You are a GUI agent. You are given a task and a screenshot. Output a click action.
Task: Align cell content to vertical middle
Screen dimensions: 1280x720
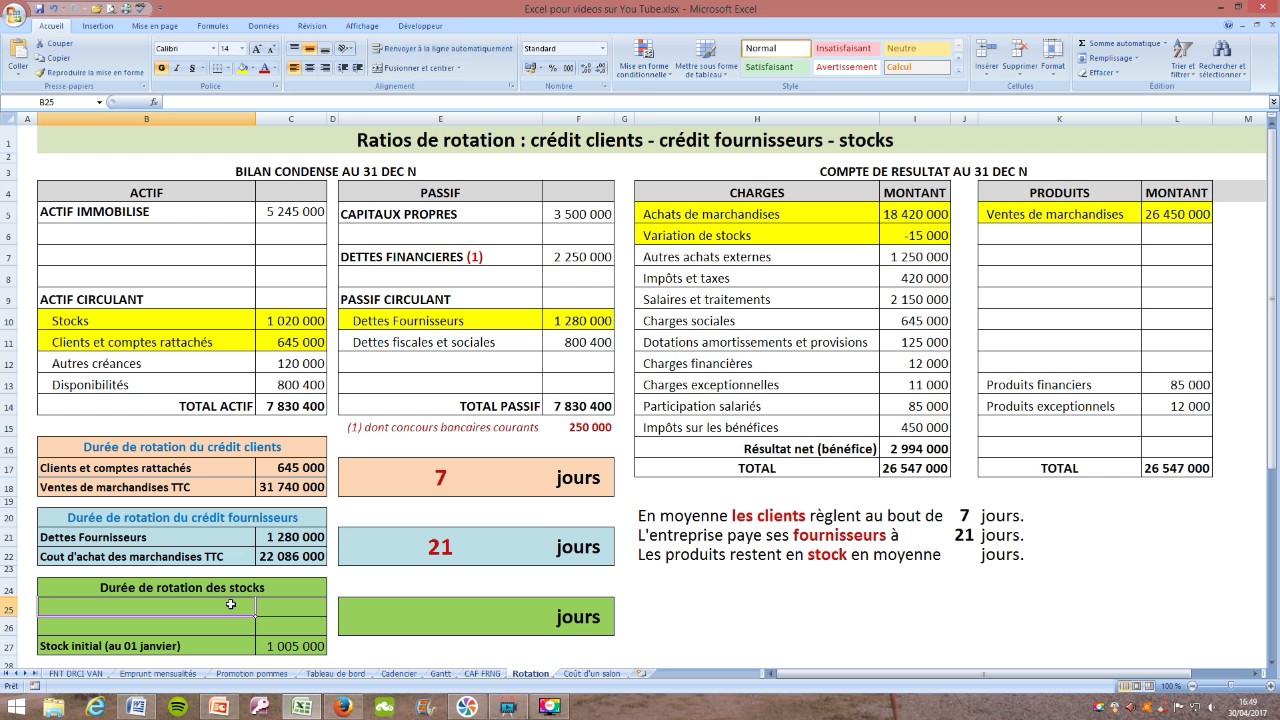[310, 48]
